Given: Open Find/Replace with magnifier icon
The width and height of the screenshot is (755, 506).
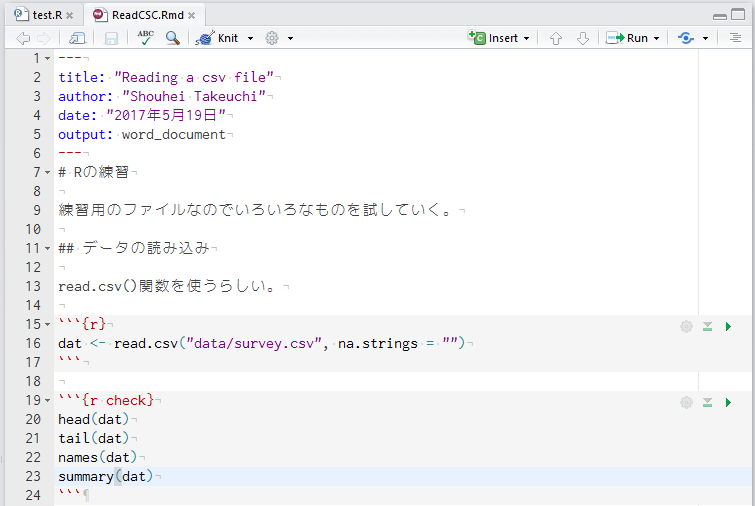Looking at the screenshot, I should coord(173,38).
